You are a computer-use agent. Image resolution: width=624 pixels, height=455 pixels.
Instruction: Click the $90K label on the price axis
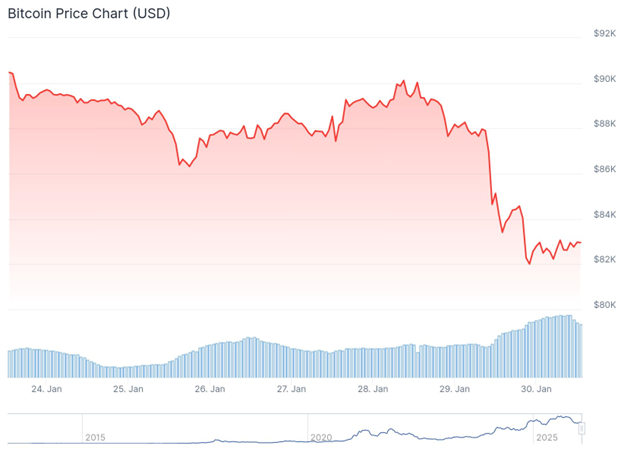[x=604, y=79]
